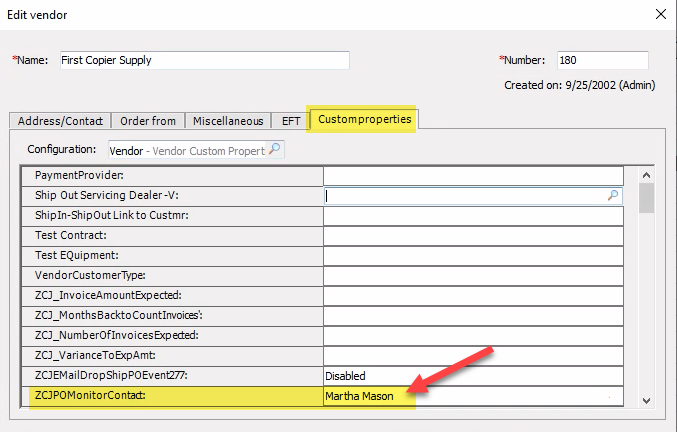
Task: Click the vendor Number field
Action: pos(603,60)
